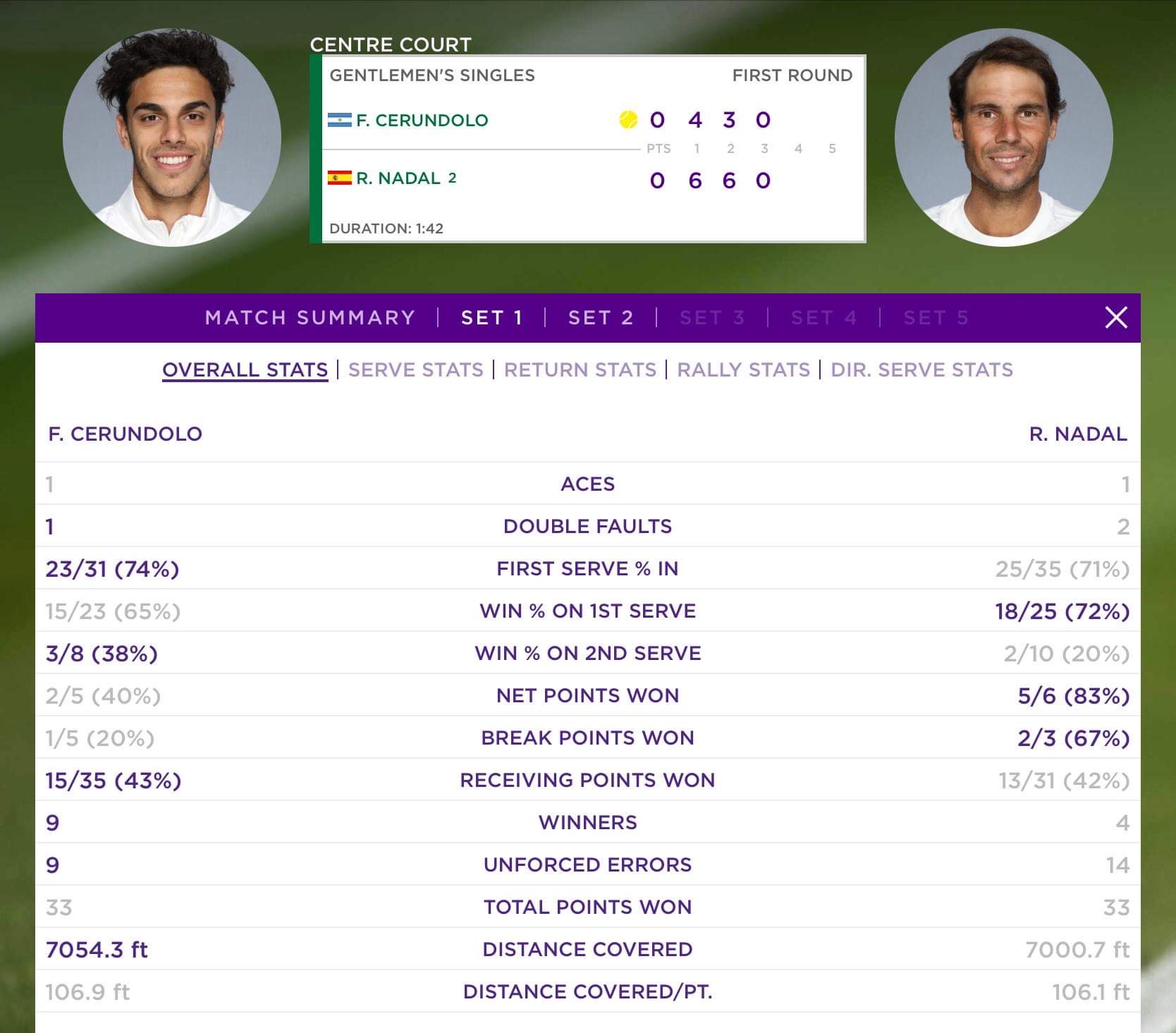Viewport: 1176px width, 1033px height.
Task: Open the Serve Stats view
Action: pyautogui.click(x=416, y=369)
